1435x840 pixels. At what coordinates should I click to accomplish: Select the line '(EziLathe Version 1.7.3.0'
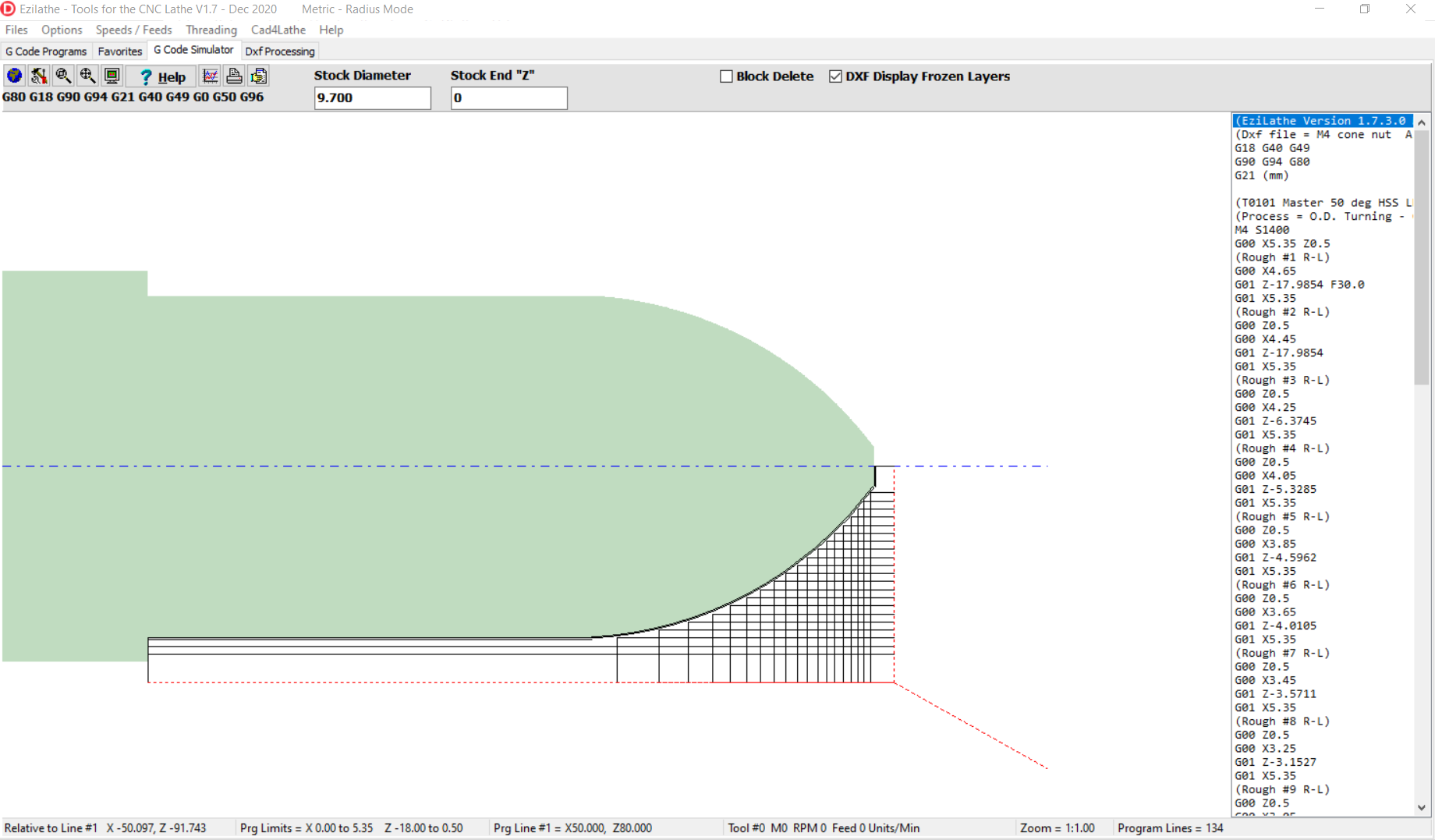pos(1323,121)
